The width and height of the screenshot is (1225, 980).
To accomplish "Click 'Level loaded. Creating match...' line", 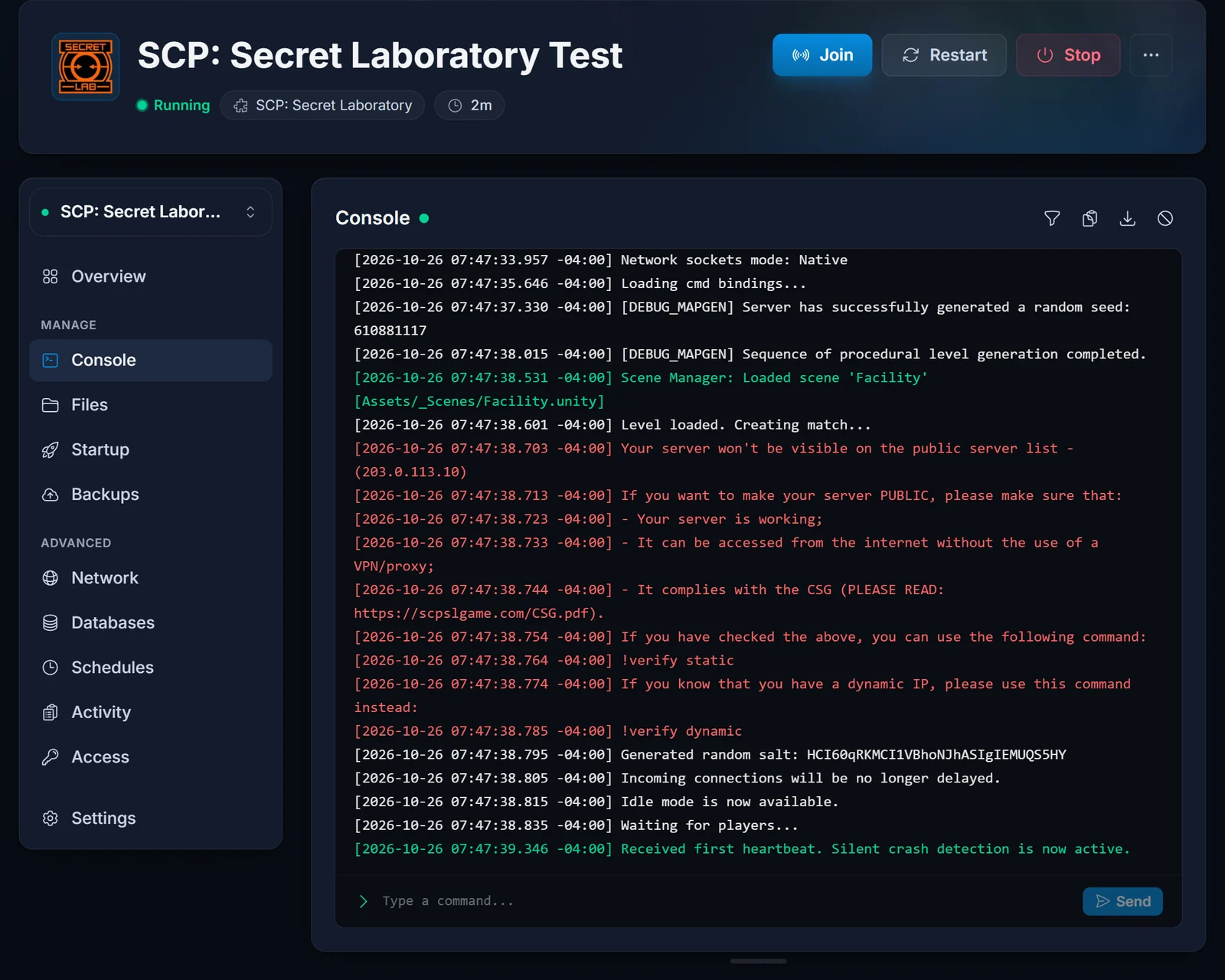I will 612,425.
